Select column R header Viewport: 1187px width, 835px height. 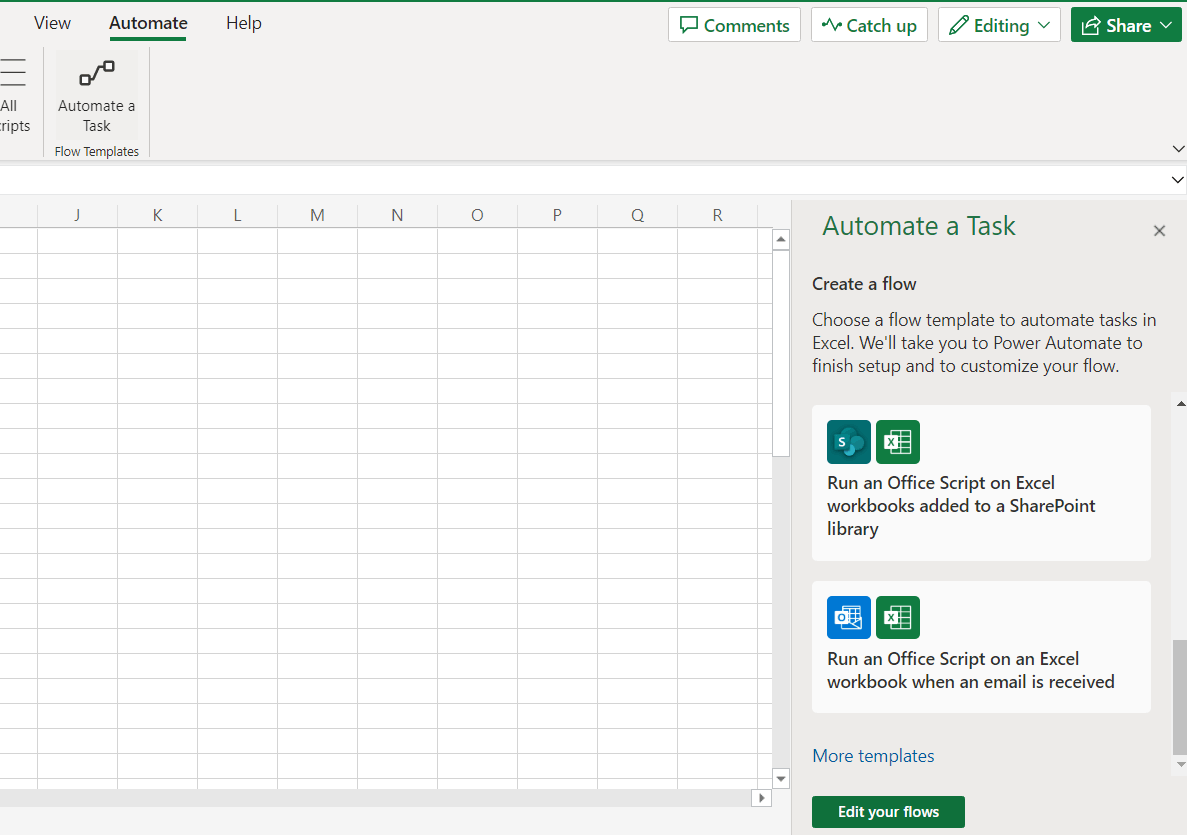[717, 215]
